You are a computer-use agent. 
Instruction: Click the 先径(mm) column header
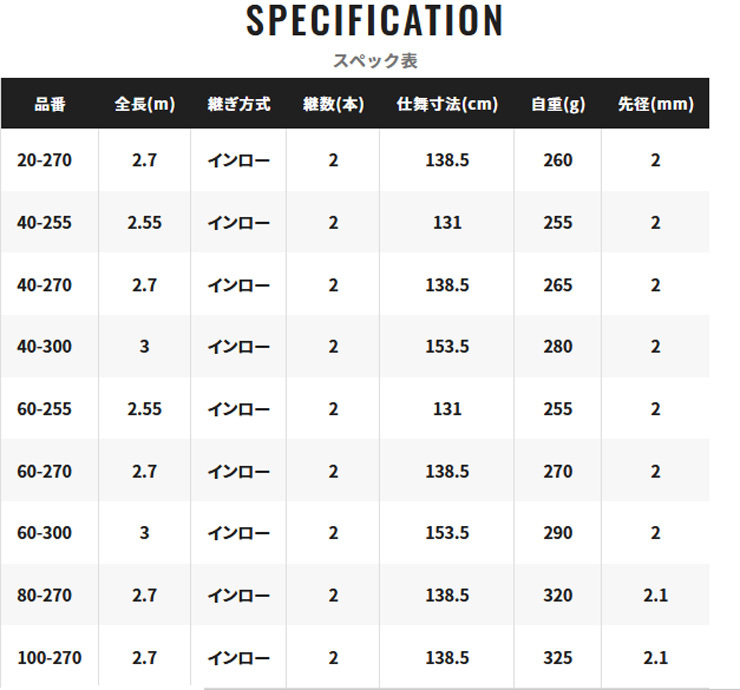[x=655, y=104]
